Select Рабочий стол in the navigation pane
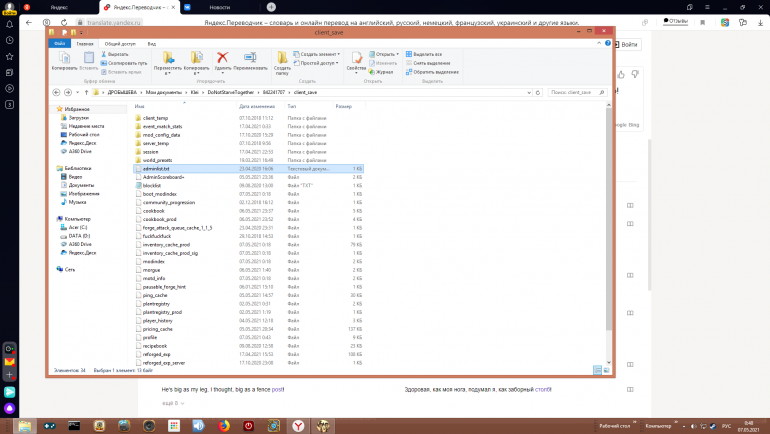Viewport: 770px width, 434px height. tap(80, 135)
